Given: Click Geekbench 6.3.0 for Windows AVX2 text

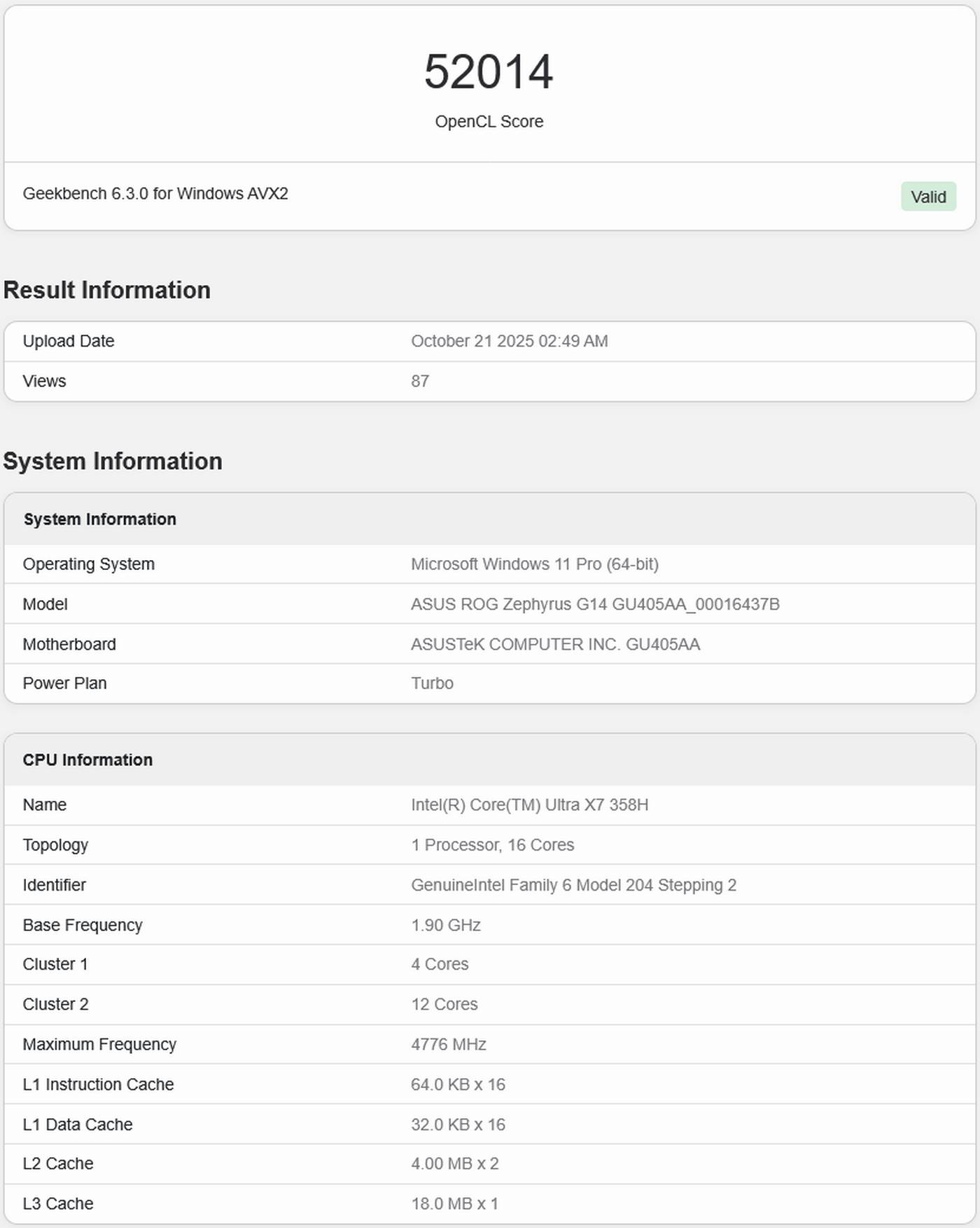Looking at the screenshot, I should (x=155, y=194).
